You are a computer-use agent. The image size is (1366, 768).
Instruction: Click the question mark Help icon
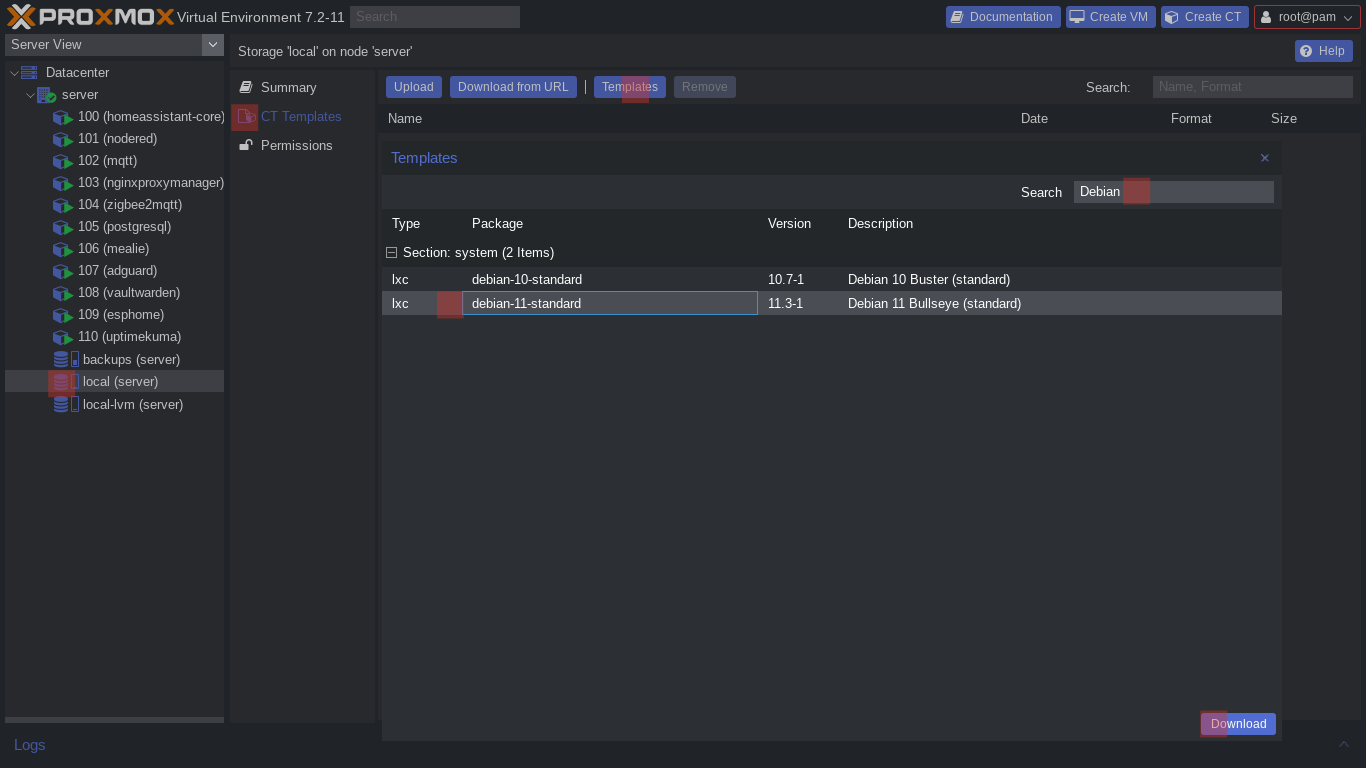[1306, 51]
